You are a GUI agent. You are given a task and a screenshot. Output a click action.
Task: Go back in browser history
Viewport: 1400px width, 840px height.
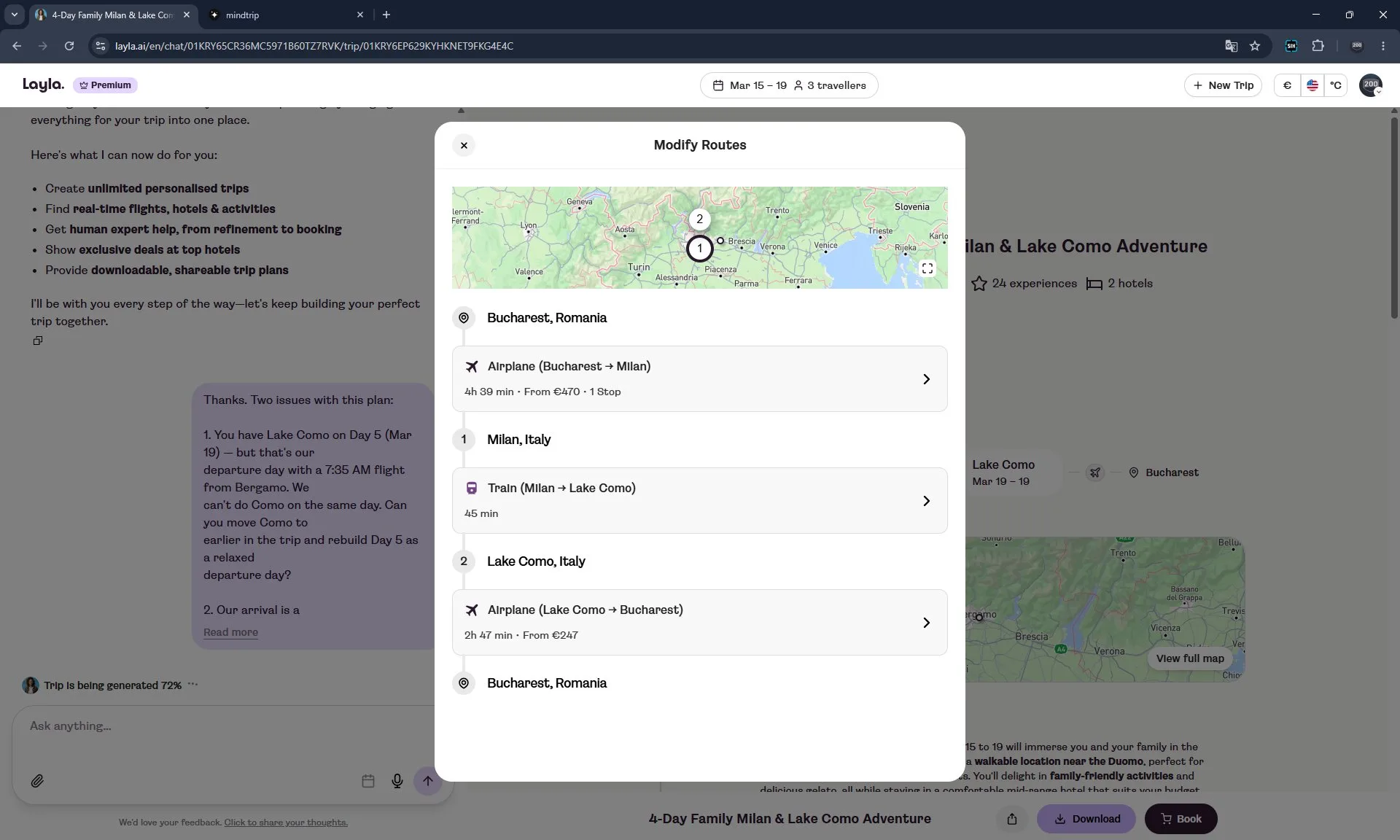[x=17, y=46]
